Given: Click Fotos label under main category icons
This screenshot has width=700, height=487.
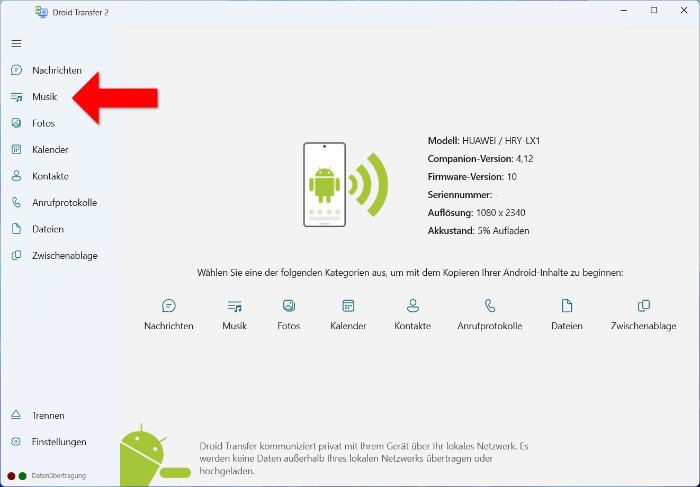Looking at the screenshot, I should click(289, 326).
